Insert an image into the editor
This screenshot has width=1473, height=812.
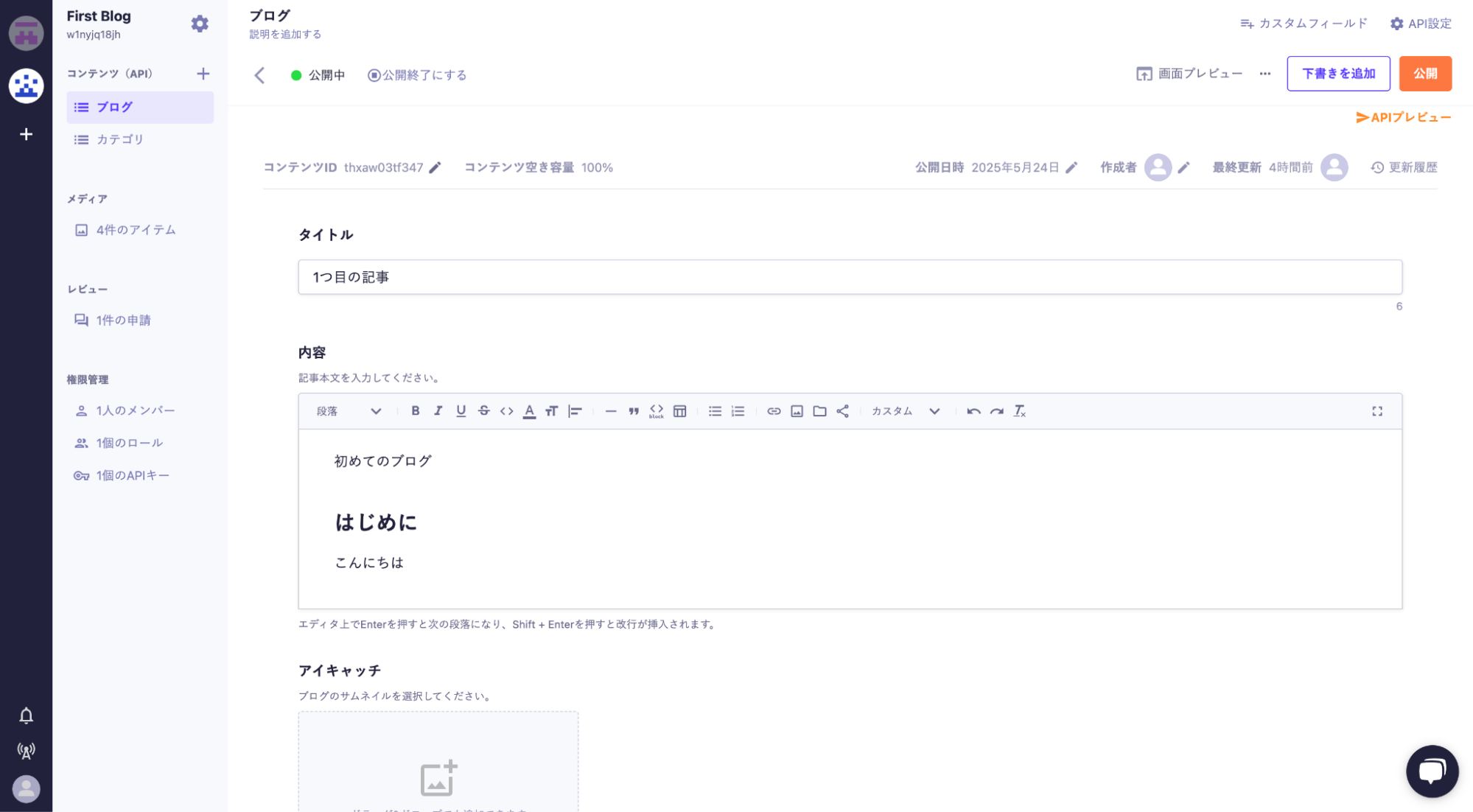coord(797,411)
